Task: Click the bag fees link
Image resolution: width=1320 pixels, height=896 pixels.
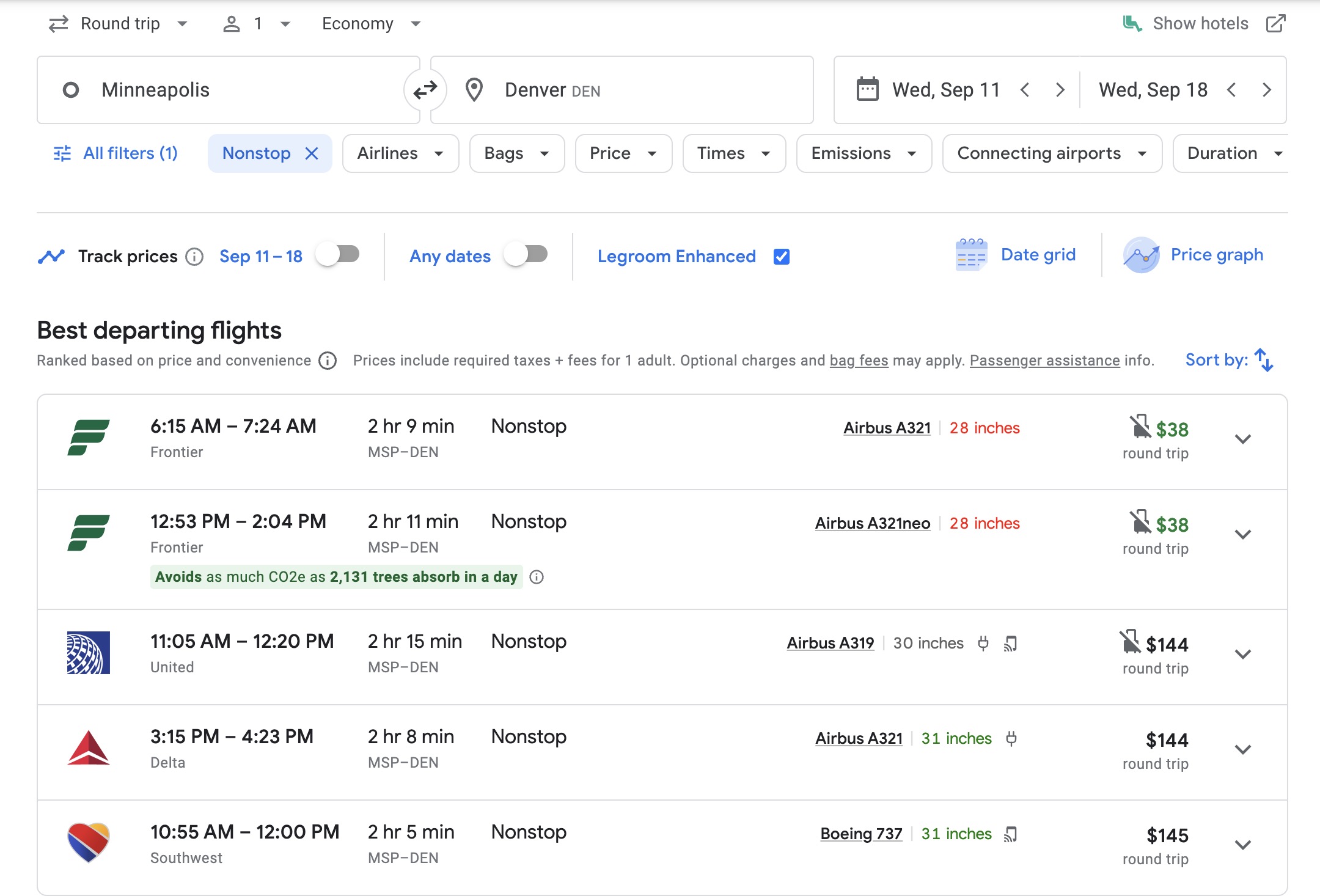Action: click(x=859, y=361)
